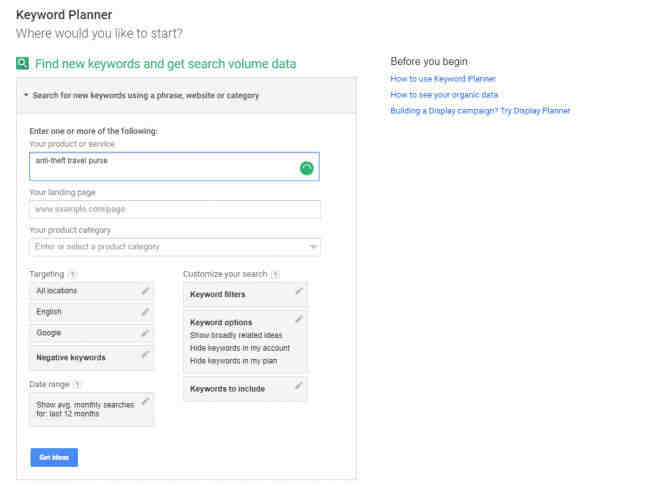
Task: Open the Targeting help question mark
Action: pyautogui.click(x=74, y=273)
